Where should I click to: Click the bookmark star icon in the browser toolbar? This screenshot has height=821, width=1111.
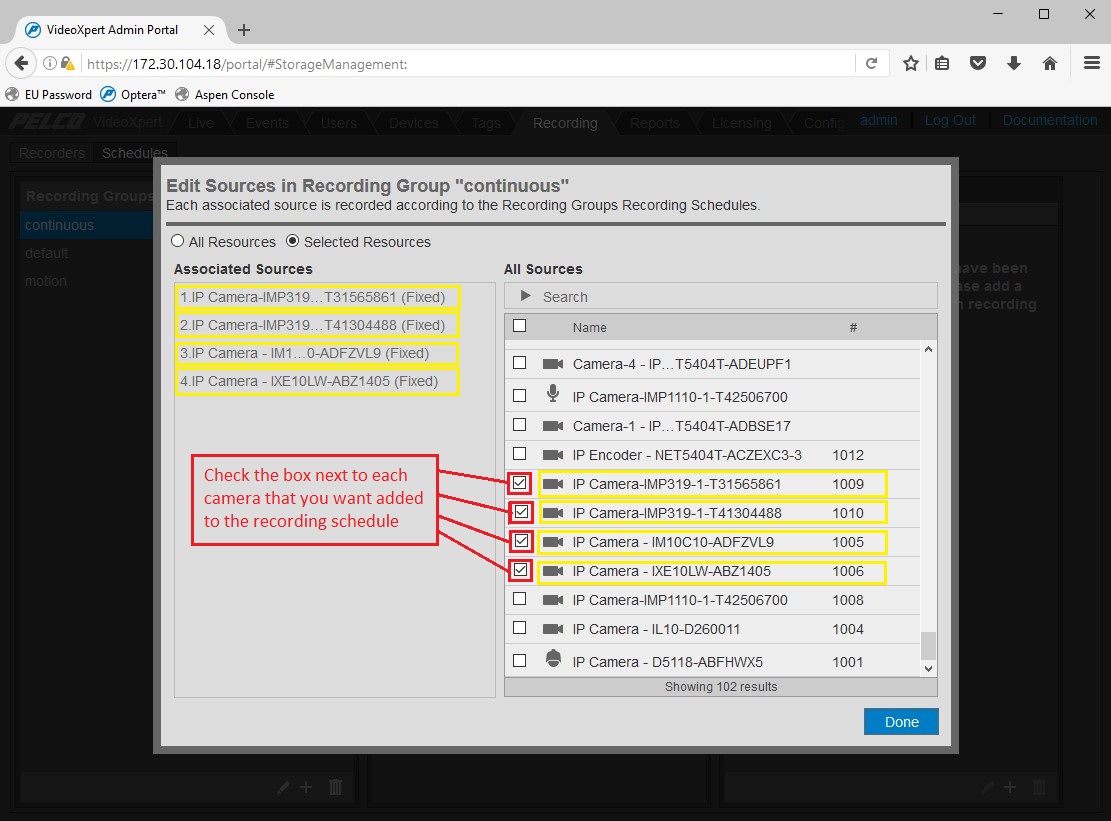click(910, 62)
